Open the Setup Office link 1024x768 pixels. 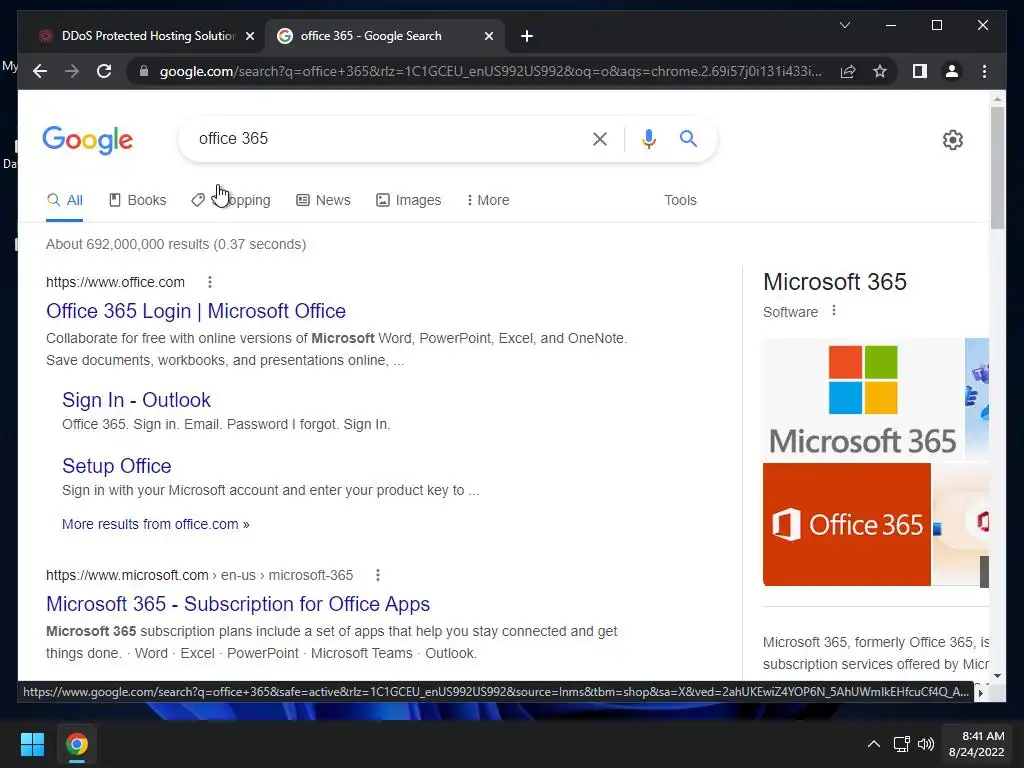[x=117, y=466]
